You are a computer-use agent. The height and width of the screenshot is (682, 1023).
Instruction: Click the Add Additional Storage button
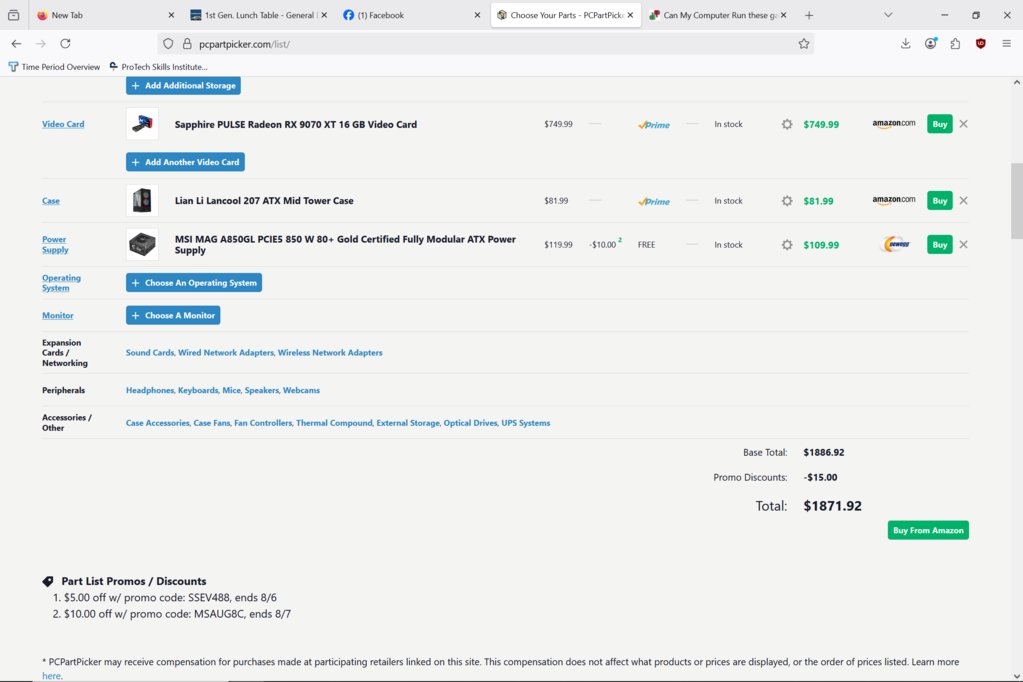[183, 85]
